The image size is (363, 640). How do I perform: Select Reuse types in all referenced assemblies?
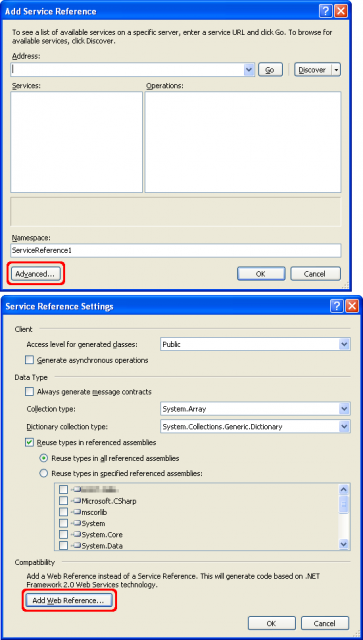pyautogui.click(x=45, y=458)
